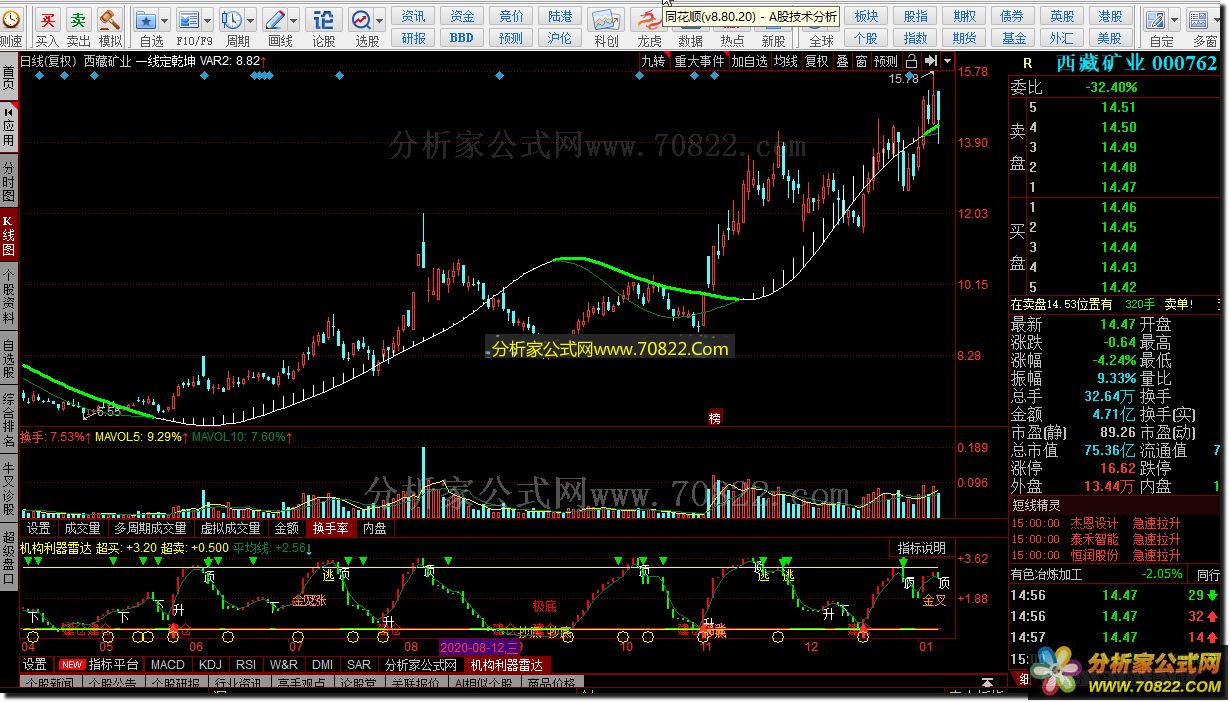Toggle the 九转 indicator
1230x702 pixels.
coord(653,61)
